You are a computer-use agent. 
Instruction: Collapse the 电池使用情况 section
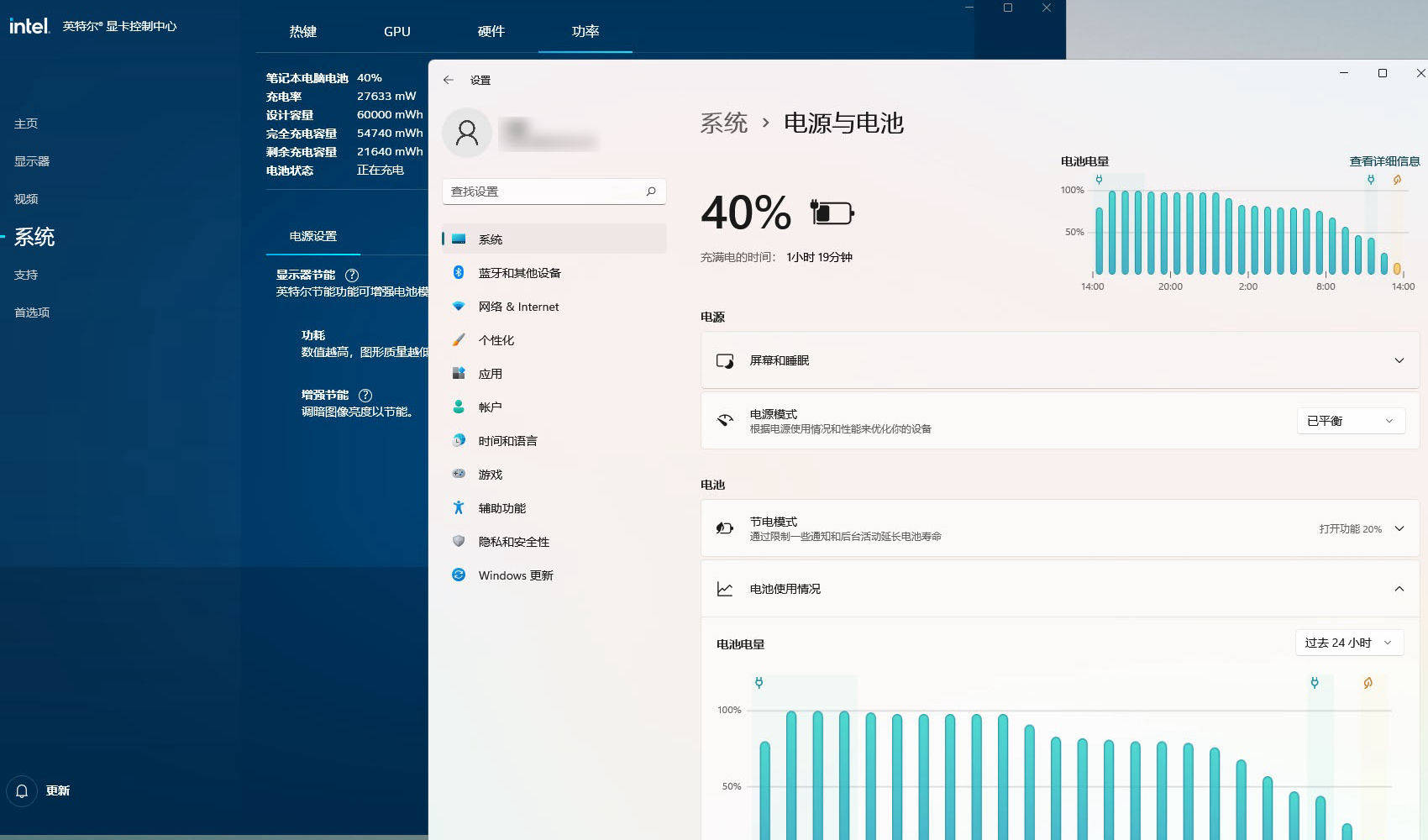(1399, 589)
